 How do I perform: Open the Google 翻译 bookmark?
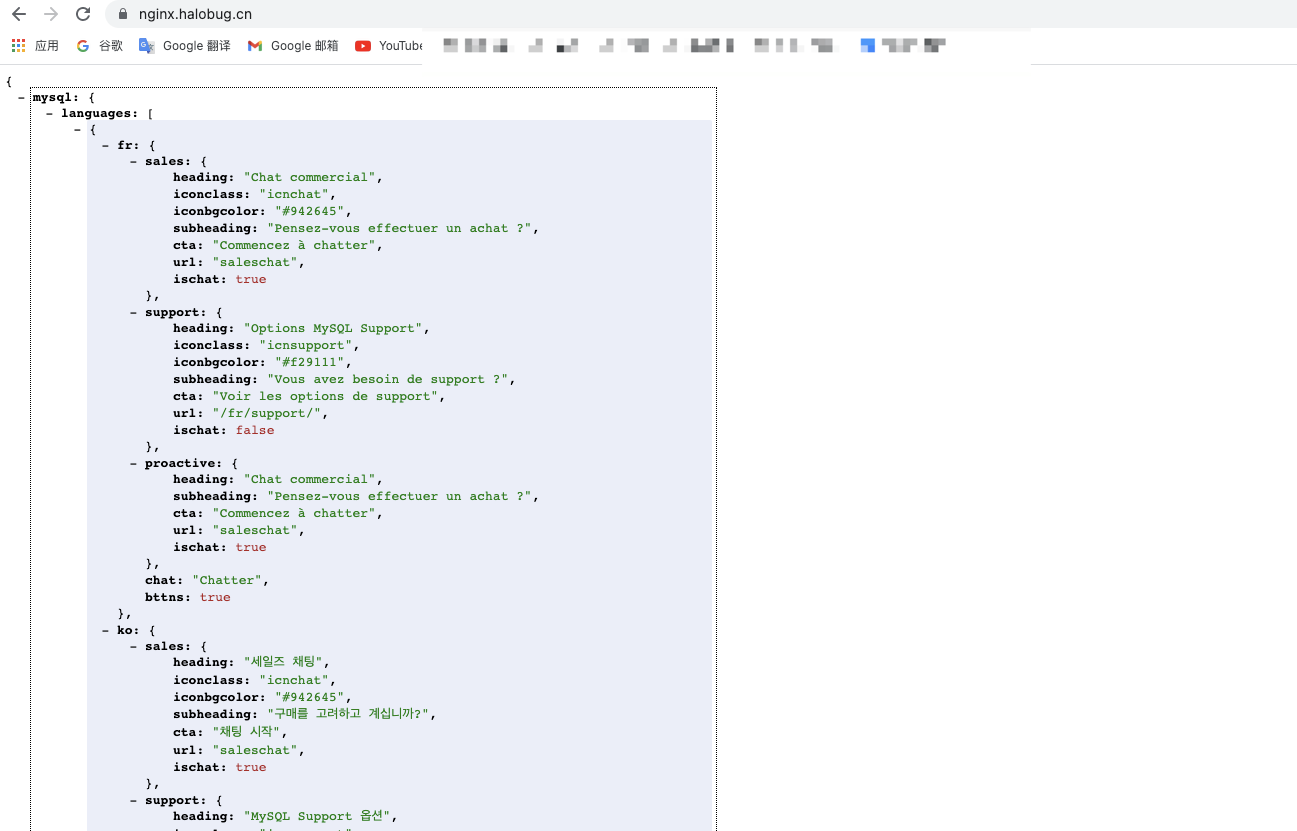coord(184,45)
